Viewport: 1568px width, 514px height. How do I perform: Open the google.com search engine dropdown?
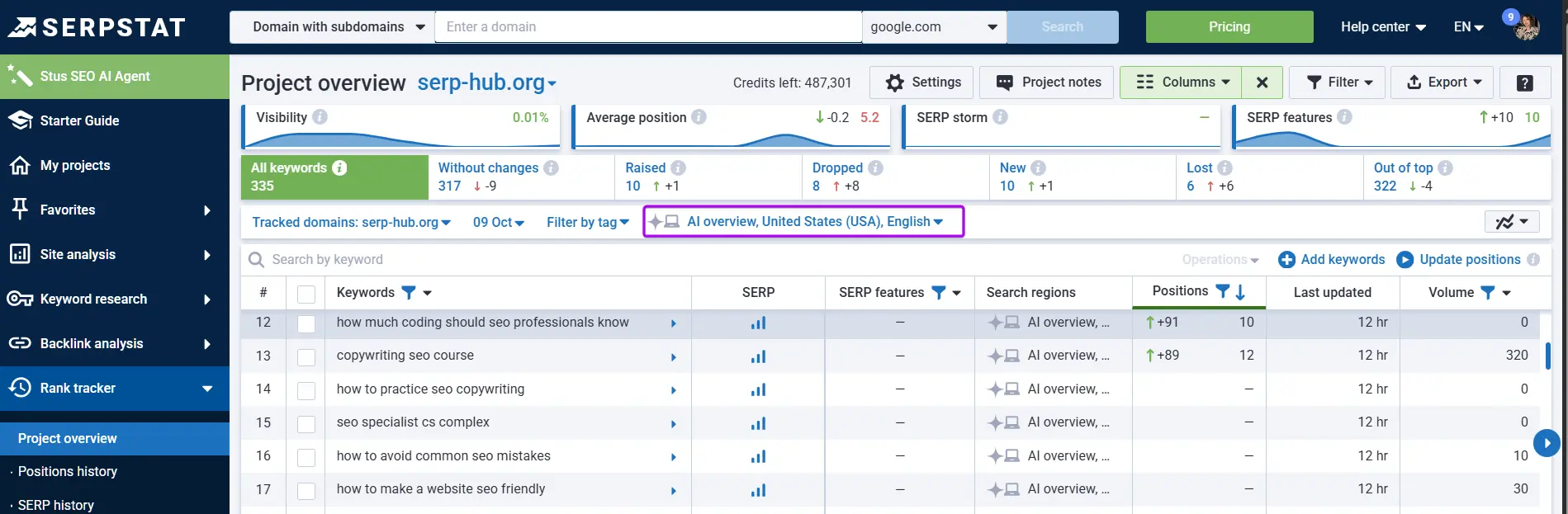(934, 27)
